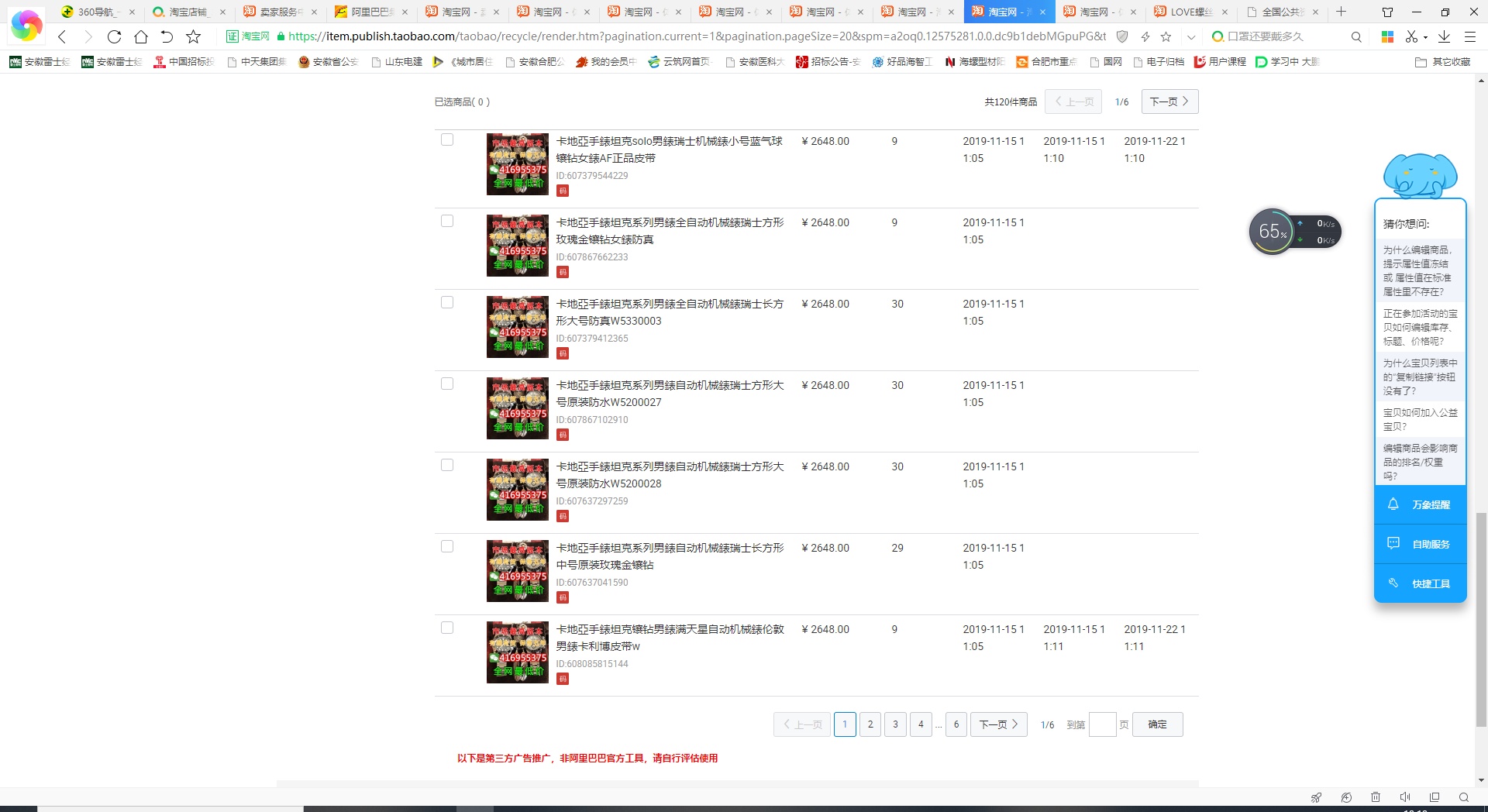Screen dimensions: 1488x812
Task: Tick checkbox for item ID:607637041590
Action: pos(447,546)
